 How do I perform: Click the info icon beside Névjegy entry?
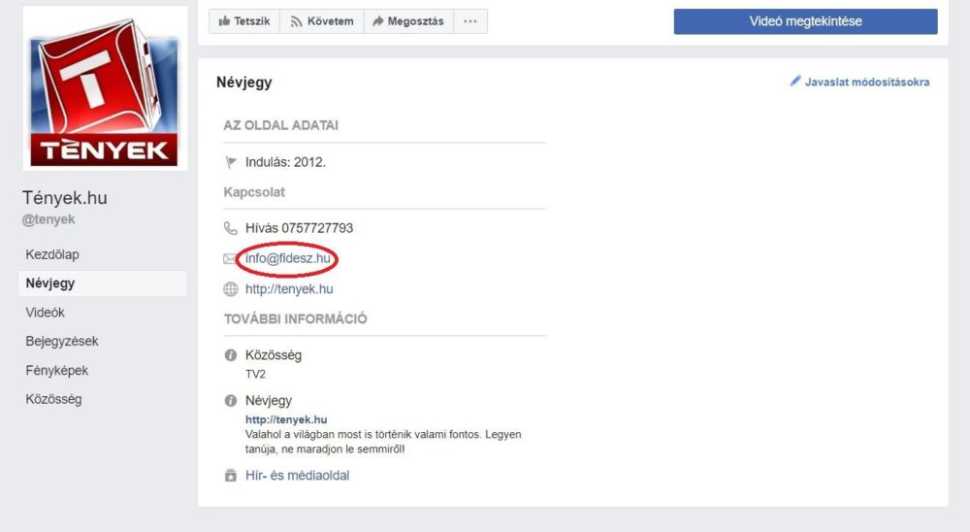click(231, 401)
